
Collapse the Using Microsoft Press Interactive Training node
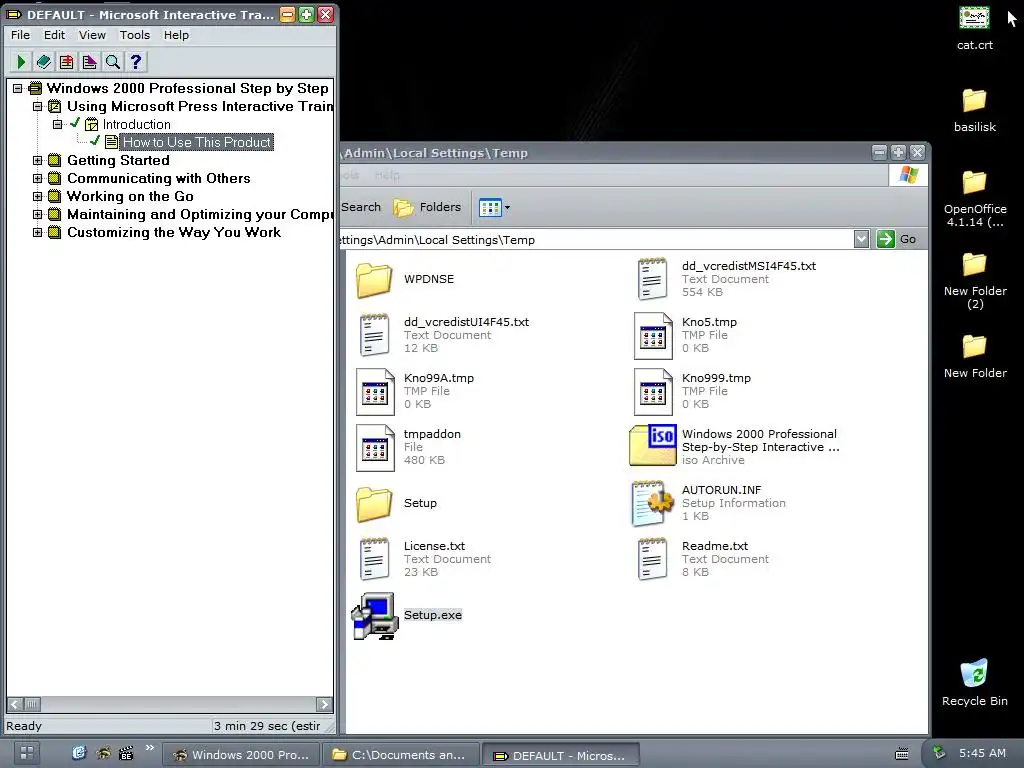[x=37, y=106]
